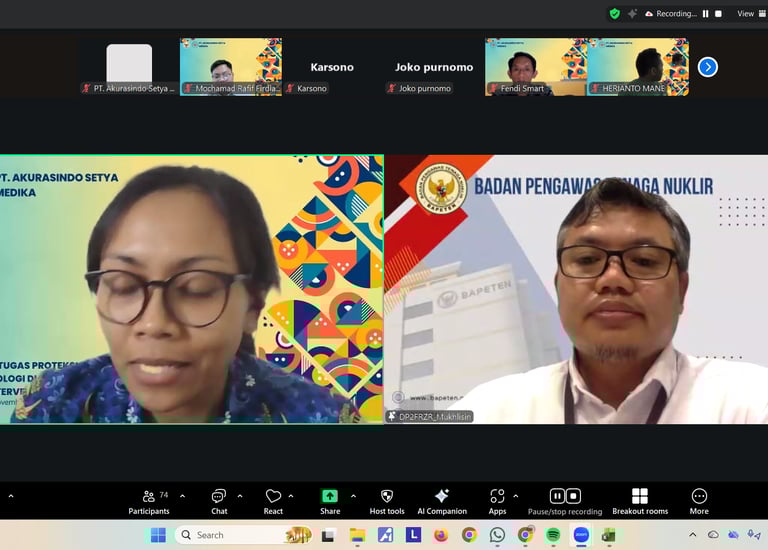768x550 pixels.
Task: Open the Apps menu
Action: (x=497, y=502)
